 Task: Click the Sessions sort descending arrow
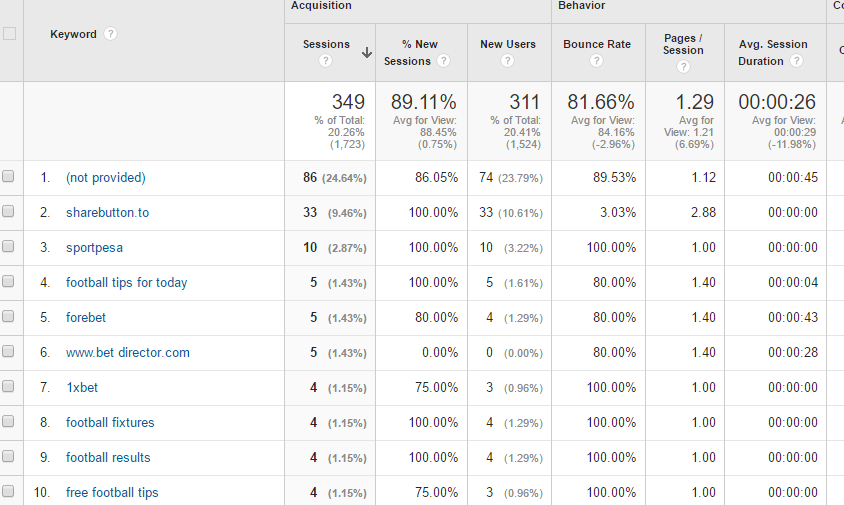coord(367,52)
